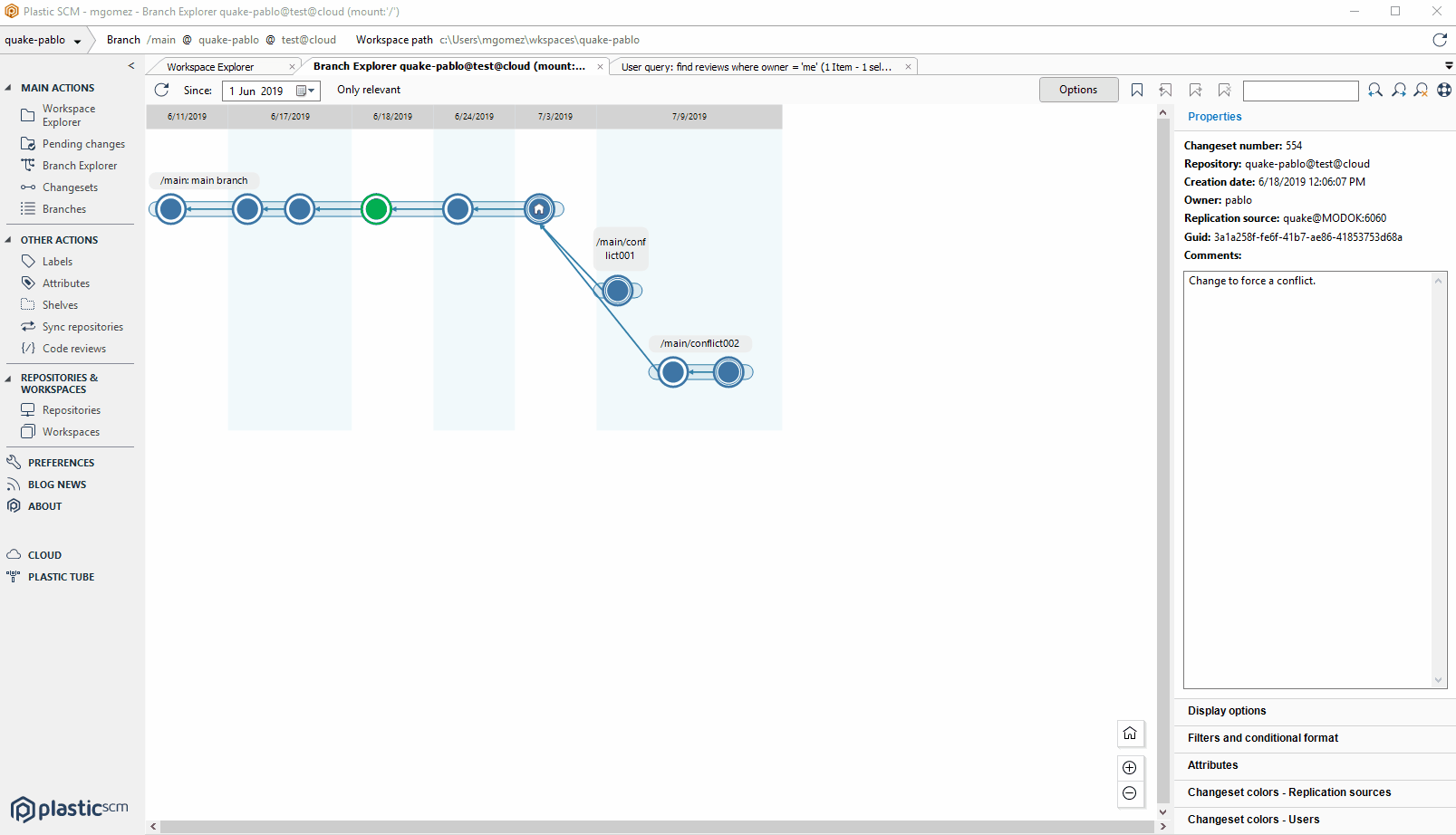Open Pending changes in the sidebar
Viewport: 1456px width, 835px height.
pos(83,144)
